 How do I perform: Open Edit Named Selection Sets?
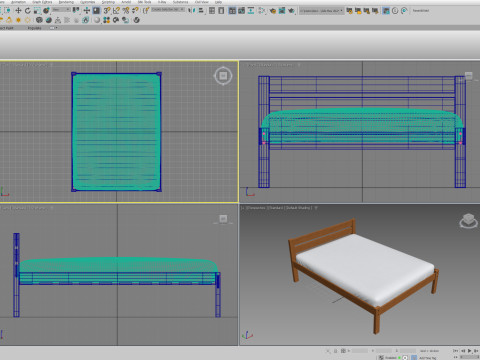tap(146, 11)
